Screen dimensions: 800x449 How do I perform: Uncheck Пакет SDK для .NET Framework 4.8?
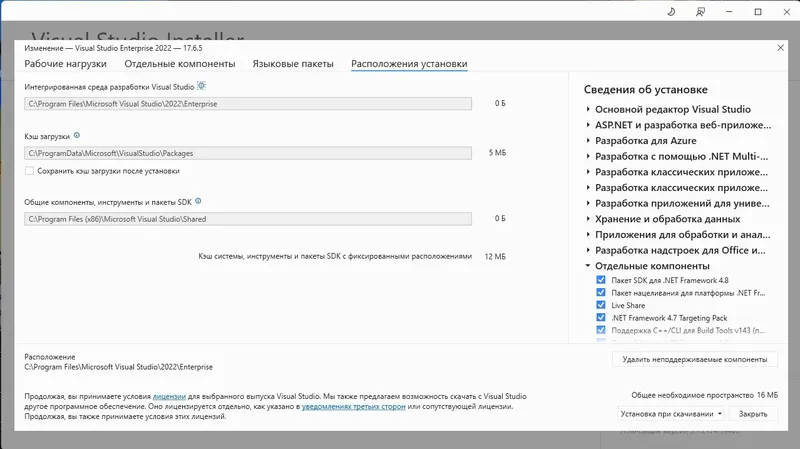click(x=601, y=280)
